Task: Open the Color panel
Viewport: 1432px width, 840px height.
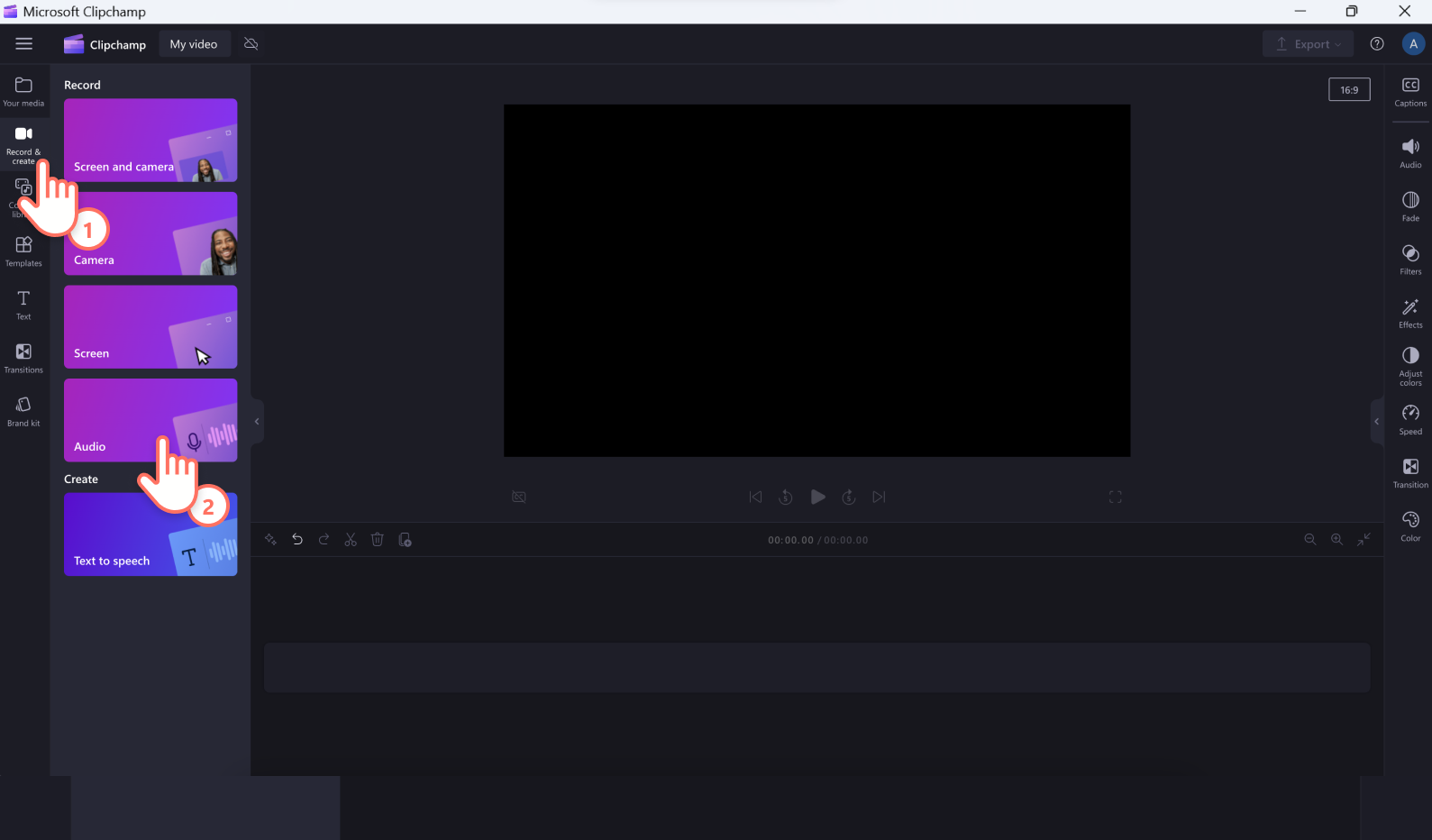Action: click(1410, 526)
